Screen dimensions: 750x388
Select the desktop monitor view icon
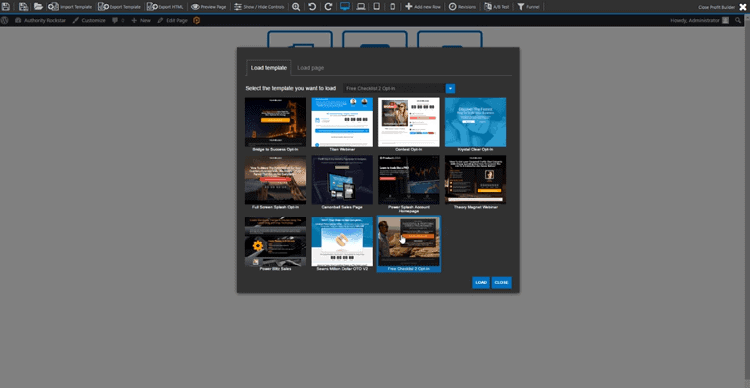[345, 6]
